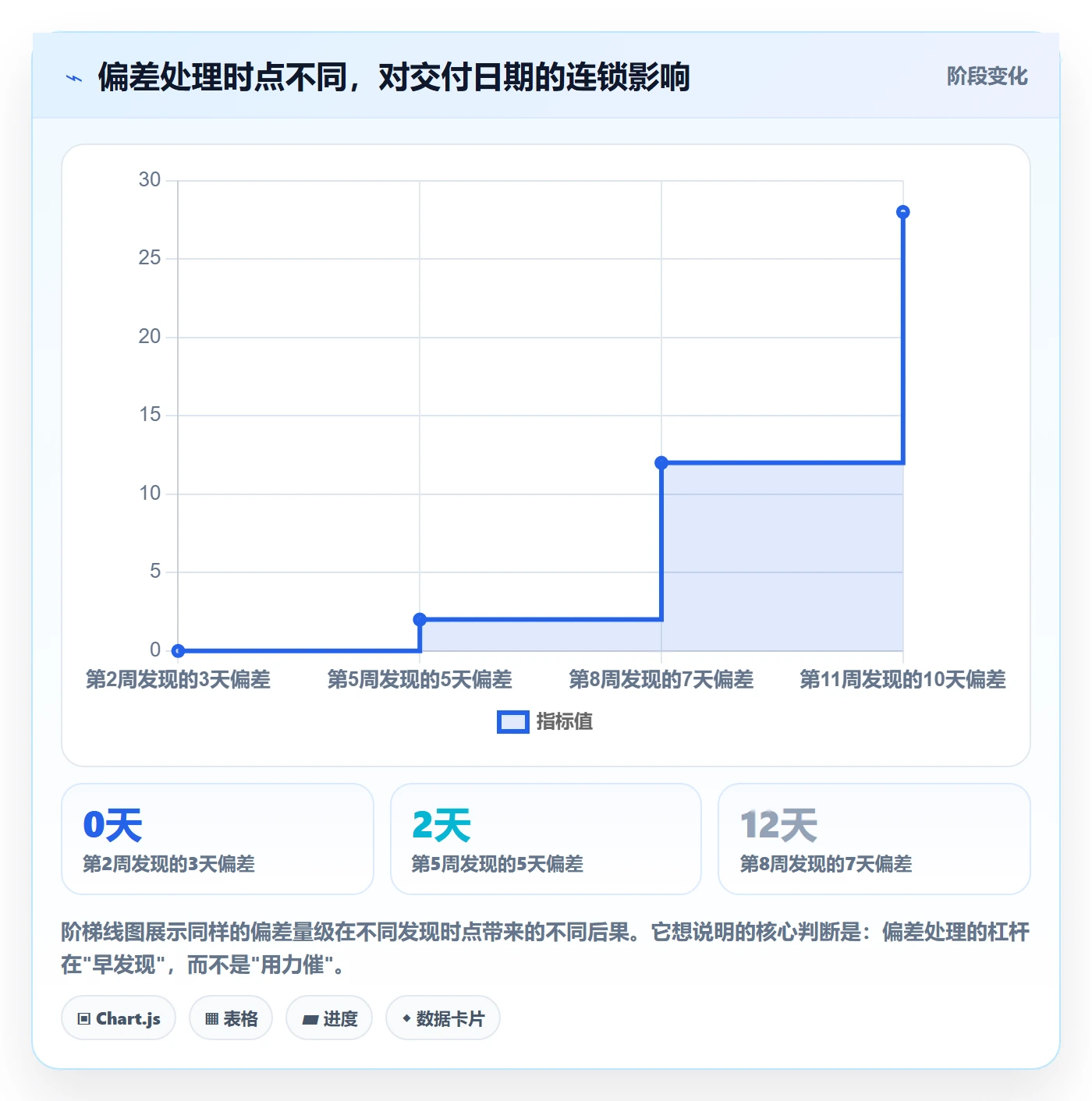Open the 12天 data card
This screenshot has width=1092, height=1101.
pos(874,839)
